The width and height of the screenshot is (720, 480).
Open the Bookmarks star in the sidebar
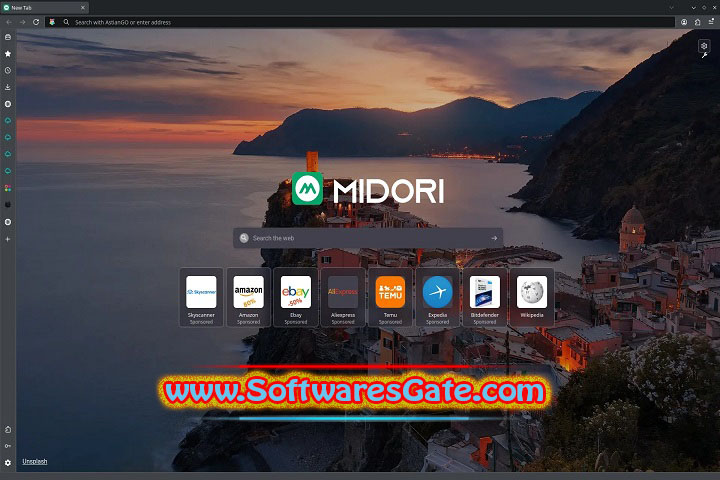click(x=8, y=54)
